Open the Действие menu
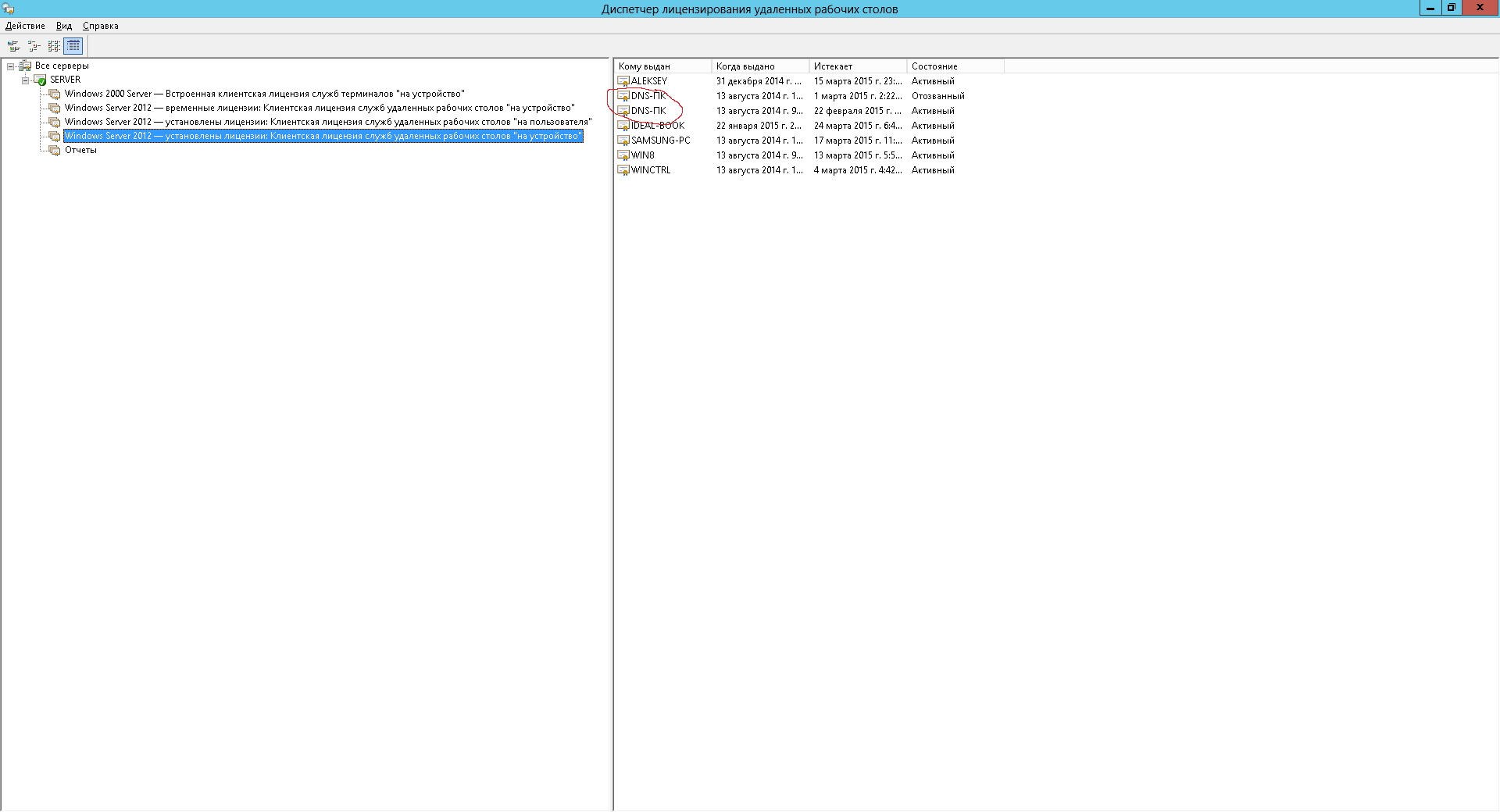This screenshot has width=1500, height=812. point(25,26)
